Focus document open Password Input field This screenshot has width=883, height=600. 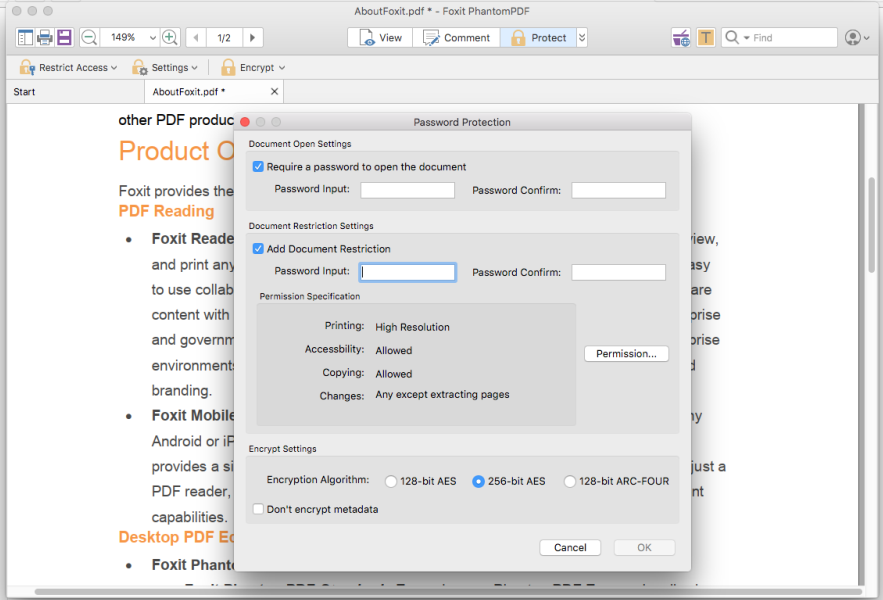point(407,190)
